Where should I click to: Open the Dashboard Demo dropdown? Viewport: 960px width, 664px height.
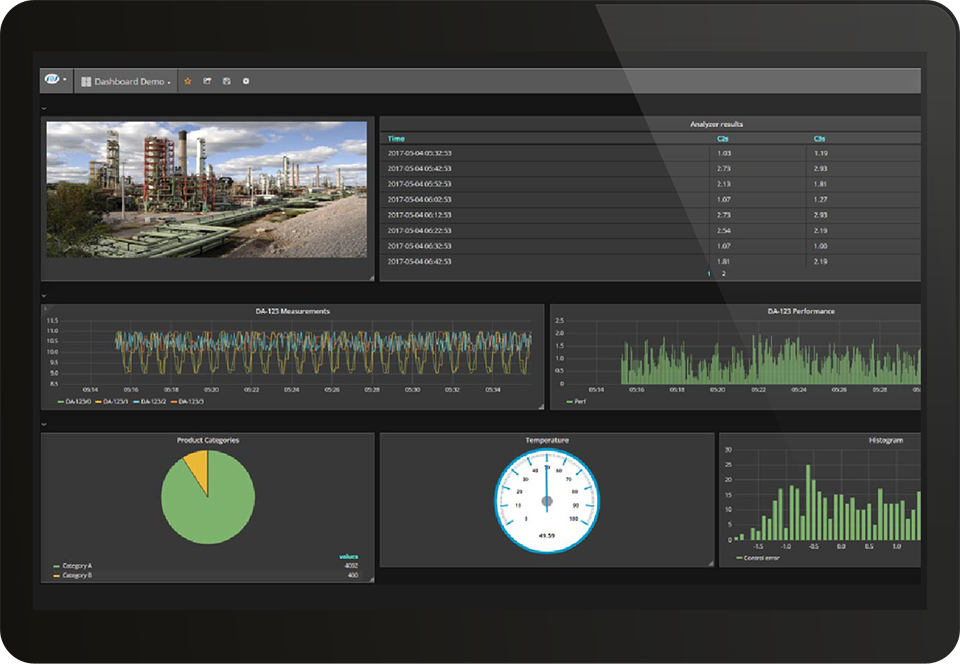point(132,81)
